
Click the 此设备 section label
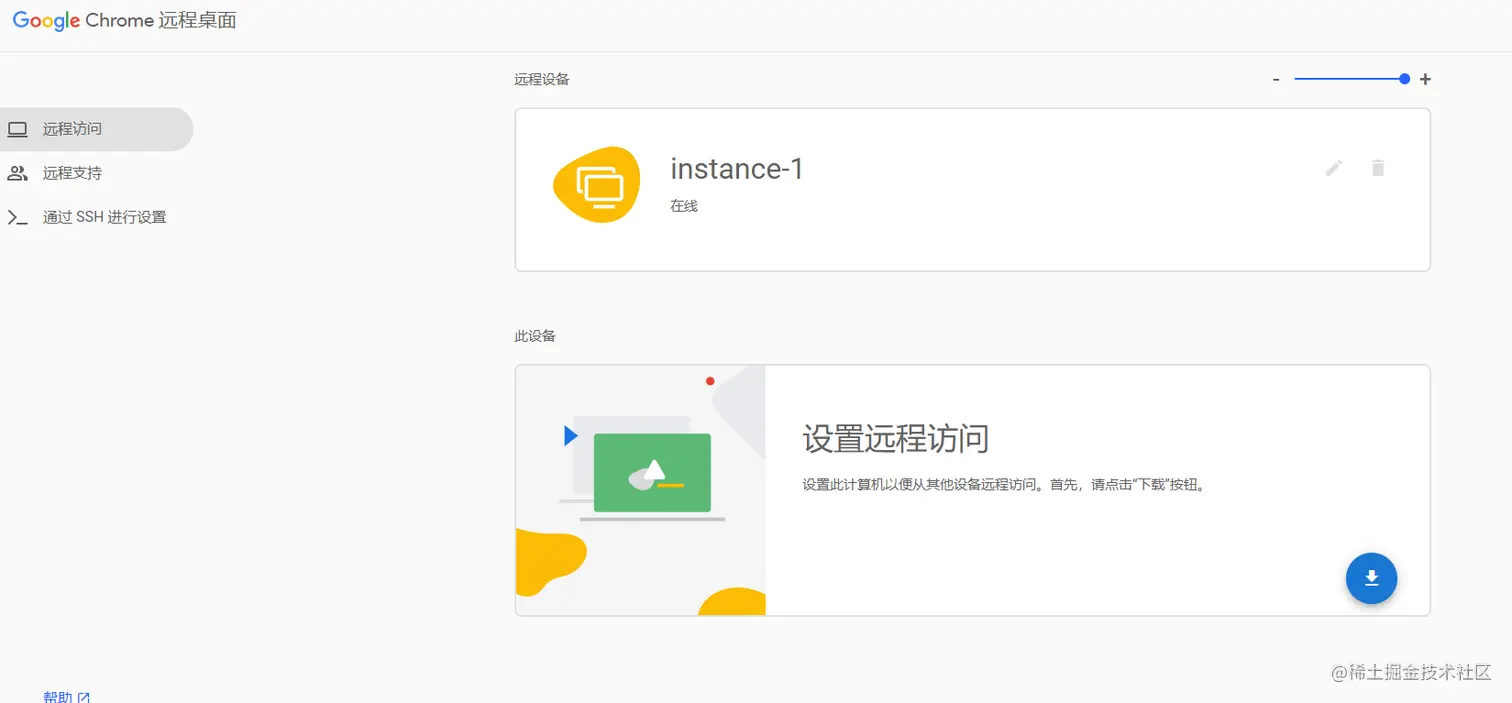coord(535,336)
